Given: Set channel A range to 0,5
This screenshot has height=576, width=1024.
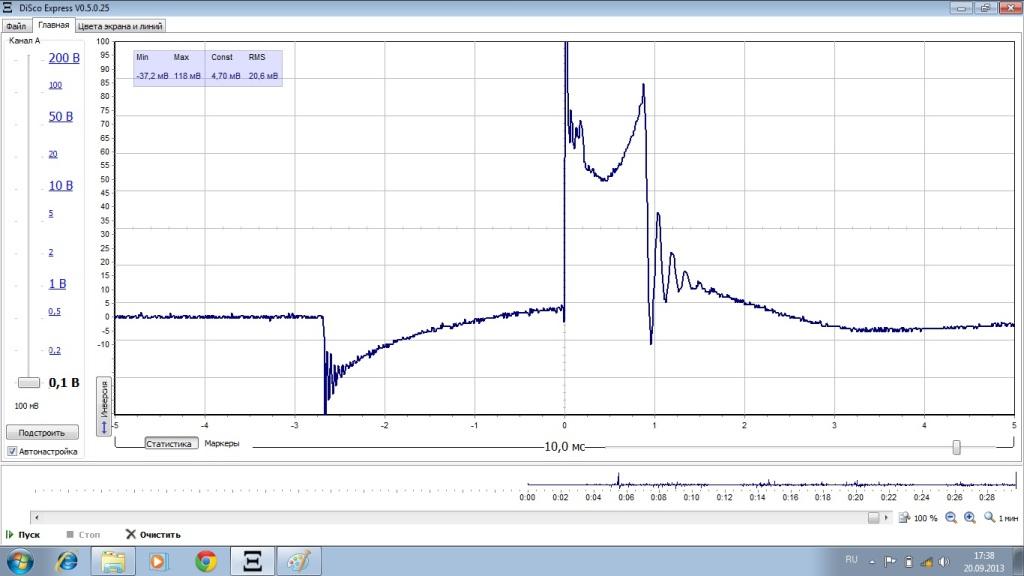Looking at the screenshot, I should pyautogui.click(x=54, y=312).
